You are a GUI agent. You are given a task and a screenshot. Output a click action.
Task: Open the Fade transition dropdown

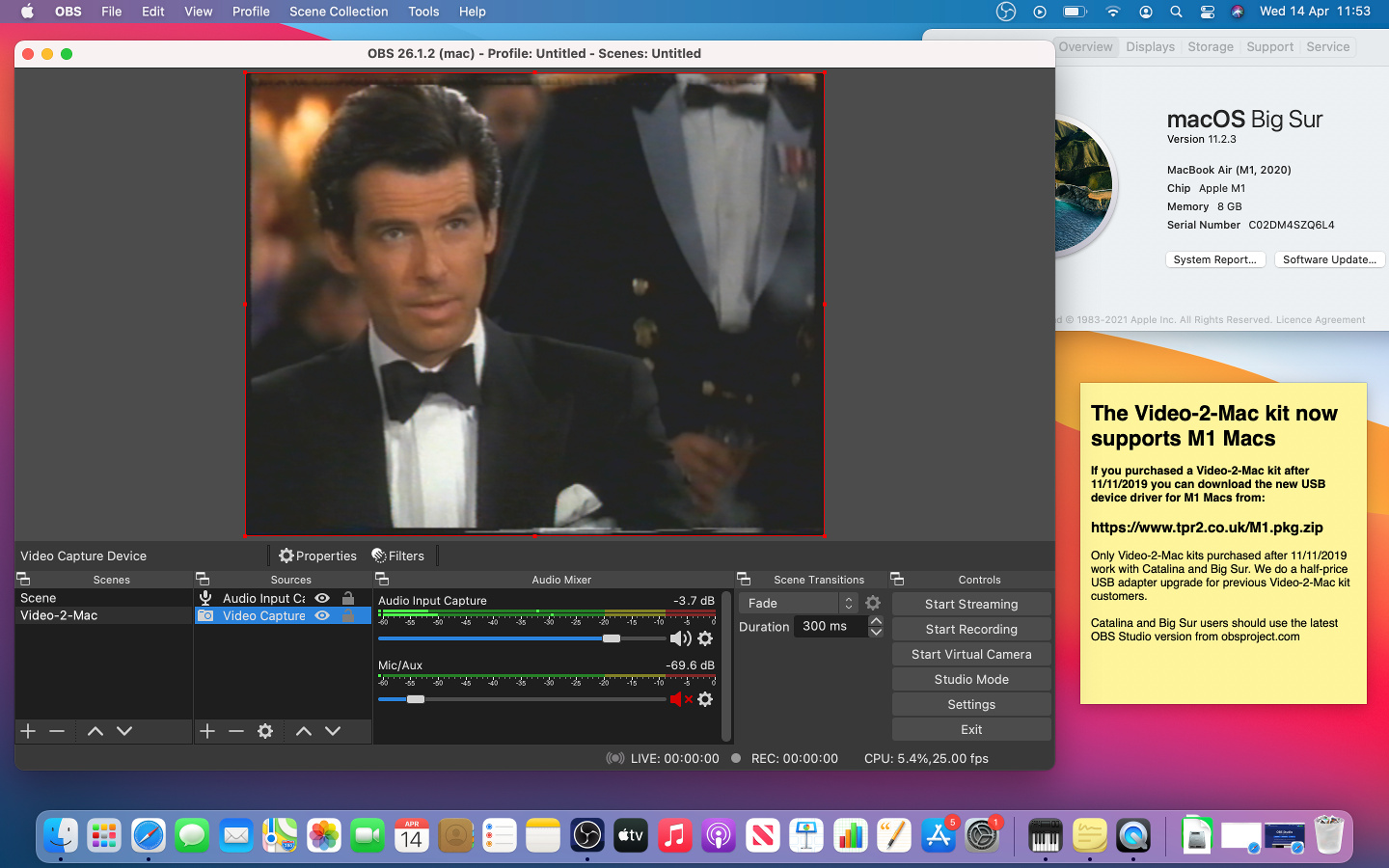point(798,603)
